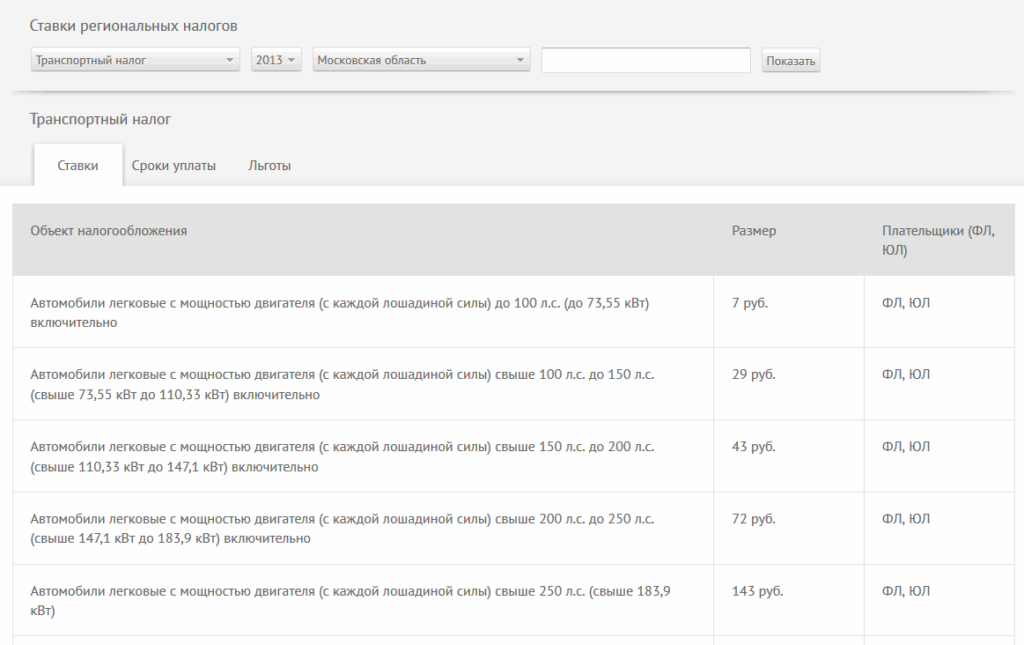Click the 7 руб. rate cell
This screenshot has height=645, width=1024.
pyautogui.click(x=749, y=303)
